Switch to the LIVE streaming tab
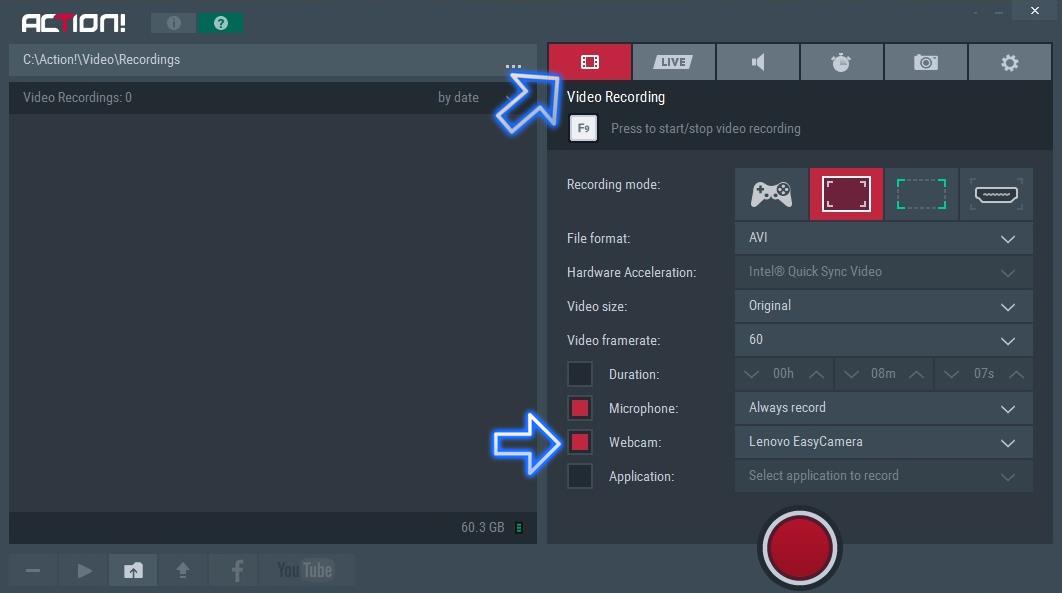The height and width of the screenshot is (593, 1062). (x=673, y=62)
